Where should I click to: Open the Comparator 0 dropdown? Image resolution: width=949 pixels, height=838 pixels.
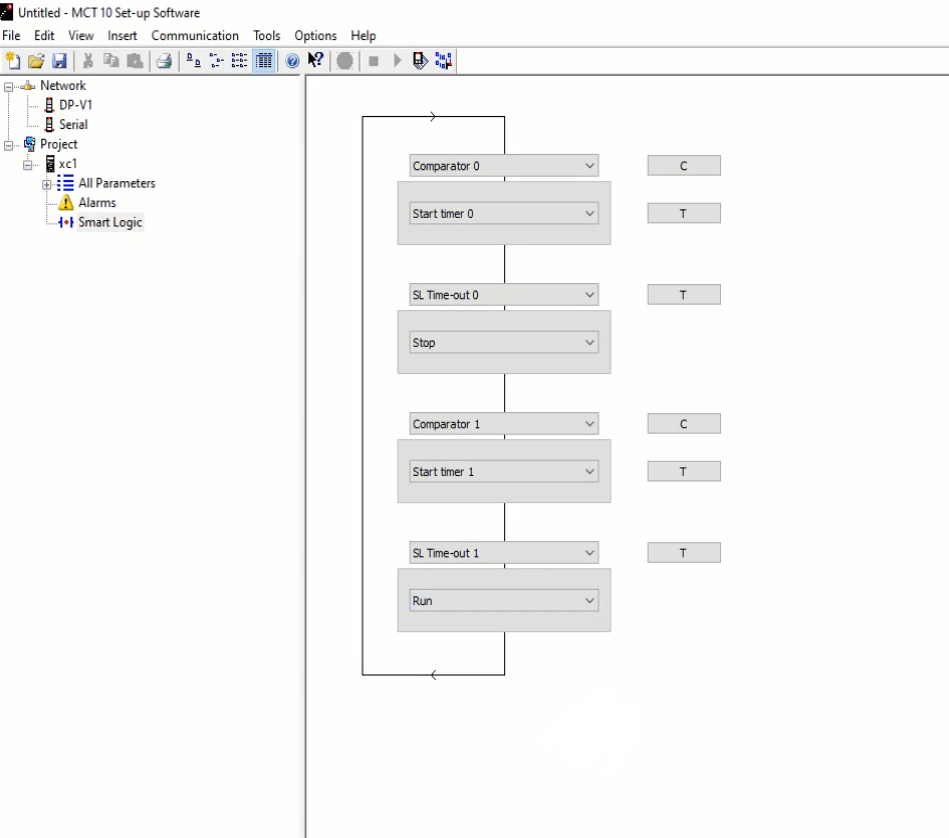pos(589,166)
